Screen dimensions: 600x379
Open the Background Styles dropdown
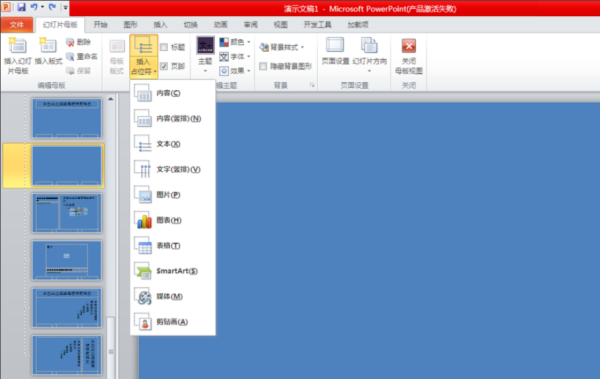pos(282,47)
